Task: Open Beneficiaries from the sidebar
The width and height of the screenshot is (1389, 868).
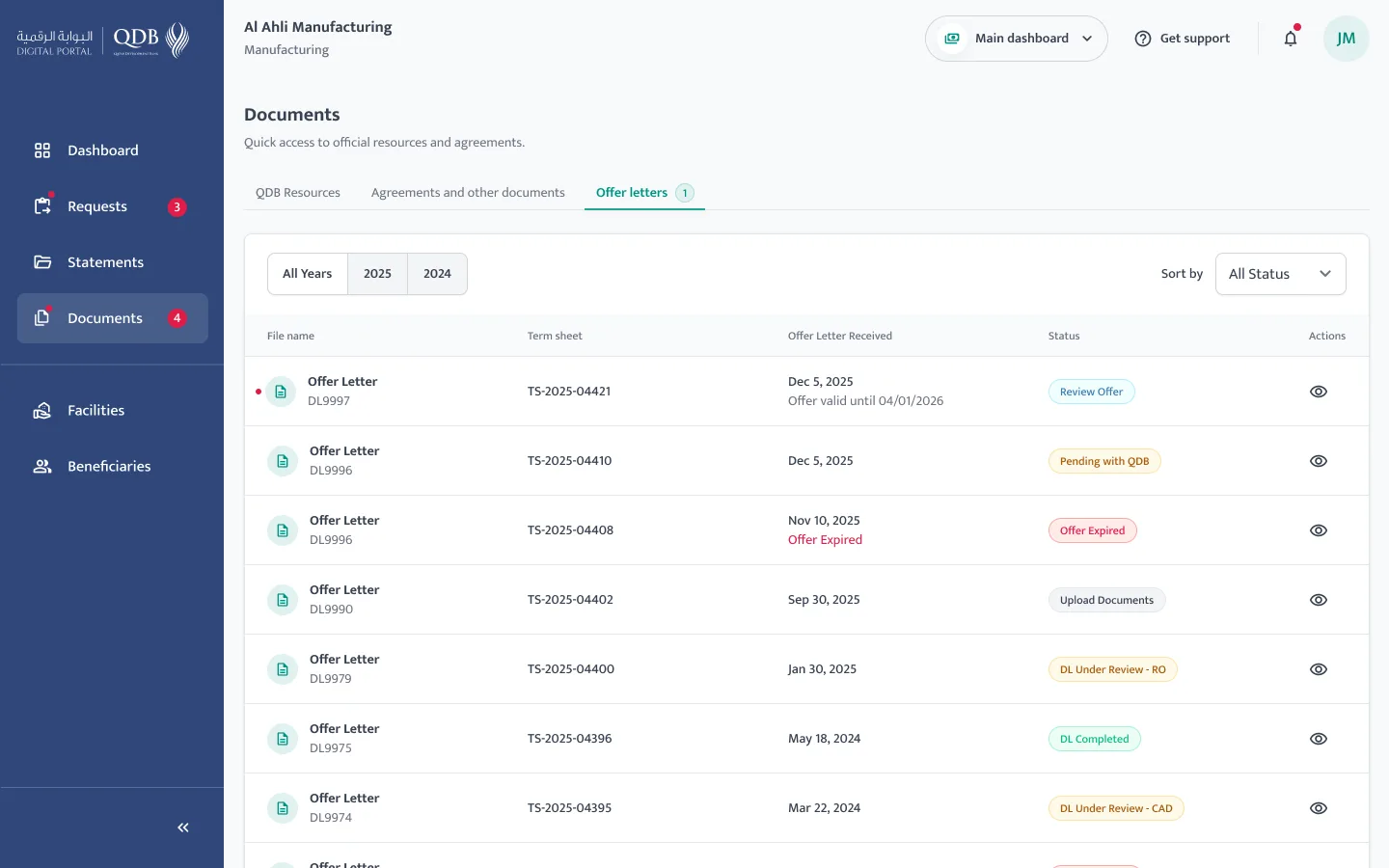Action: click(112, 467)
